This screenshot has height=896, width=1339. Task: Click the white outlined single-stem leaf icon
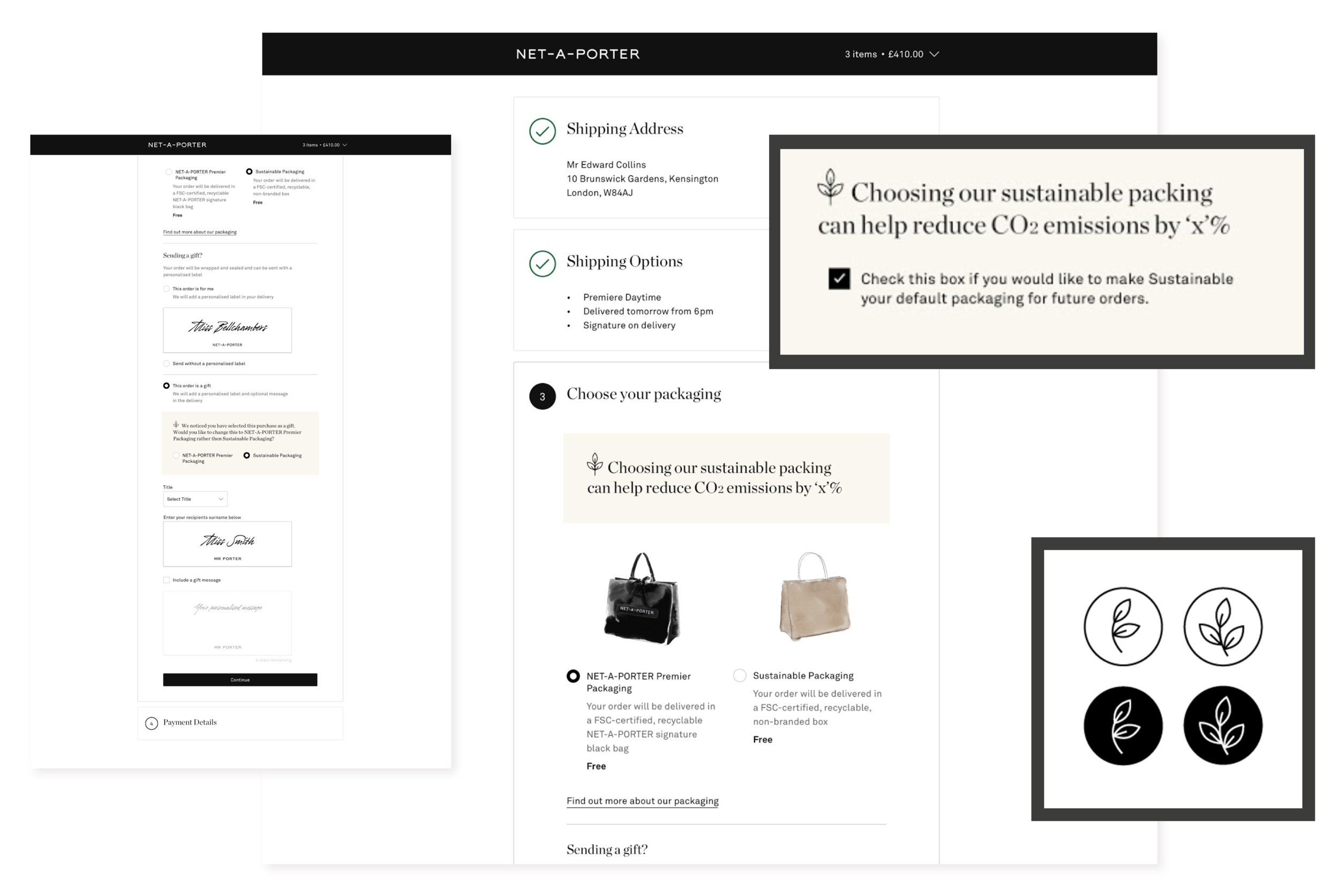click(x=1123, y=626)
